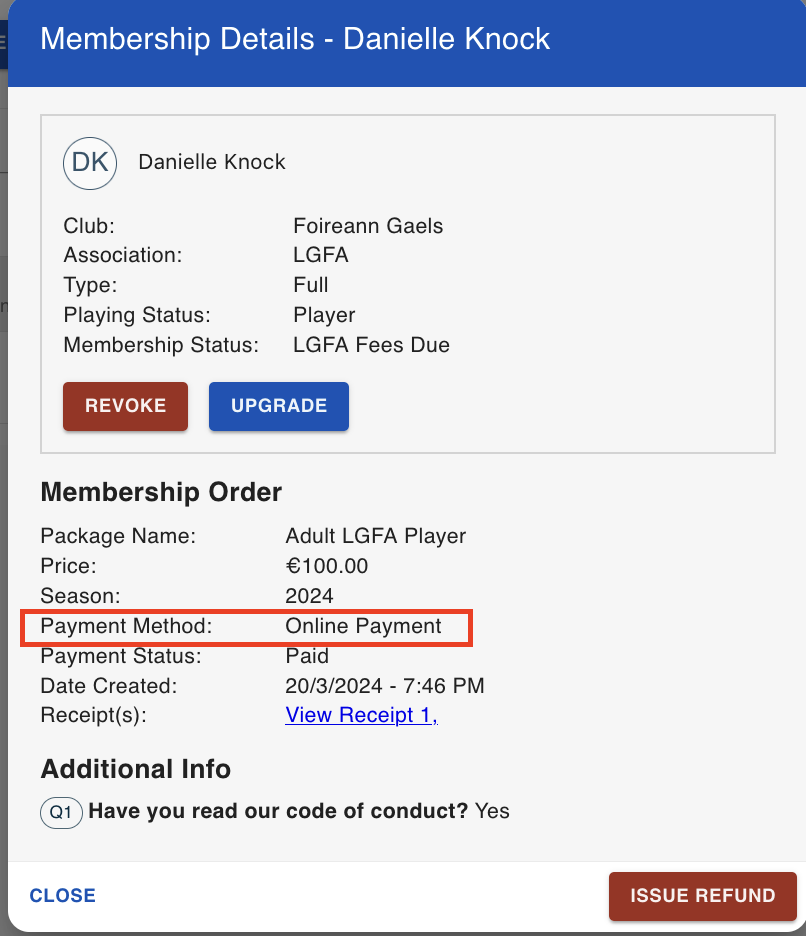Click the LGFA Fees Due status
The width and height of the screenshot is (806, 936).
point(371,345)
